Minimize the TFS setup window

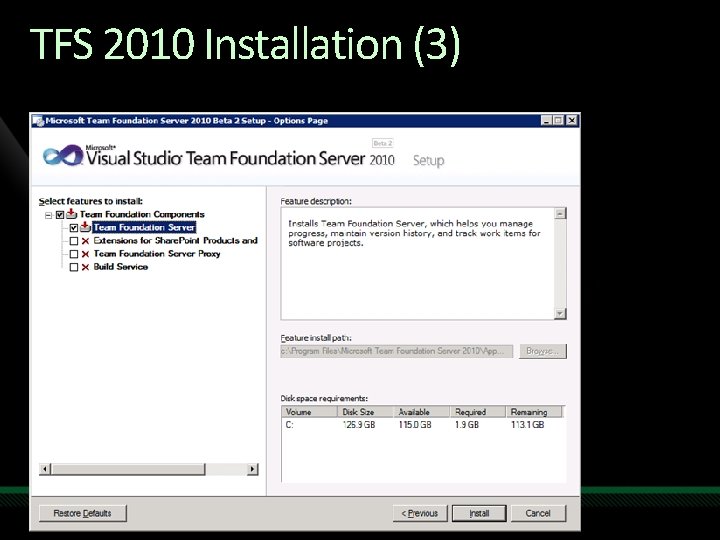point(546,121)
